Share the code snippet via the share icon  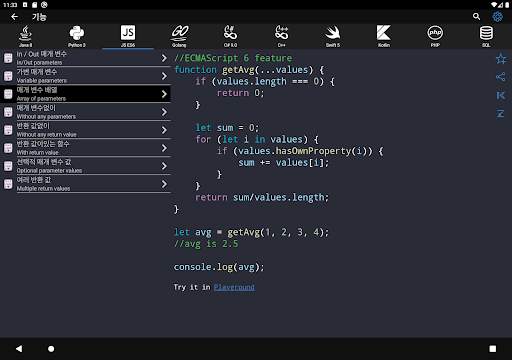(501, 77)
